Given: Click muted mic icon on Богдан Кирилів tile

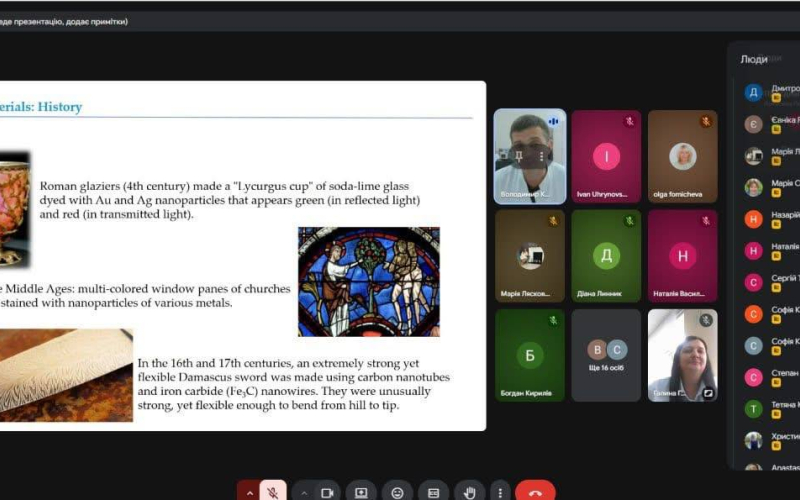Looking at the screenshot, I should tap(554, 320).
